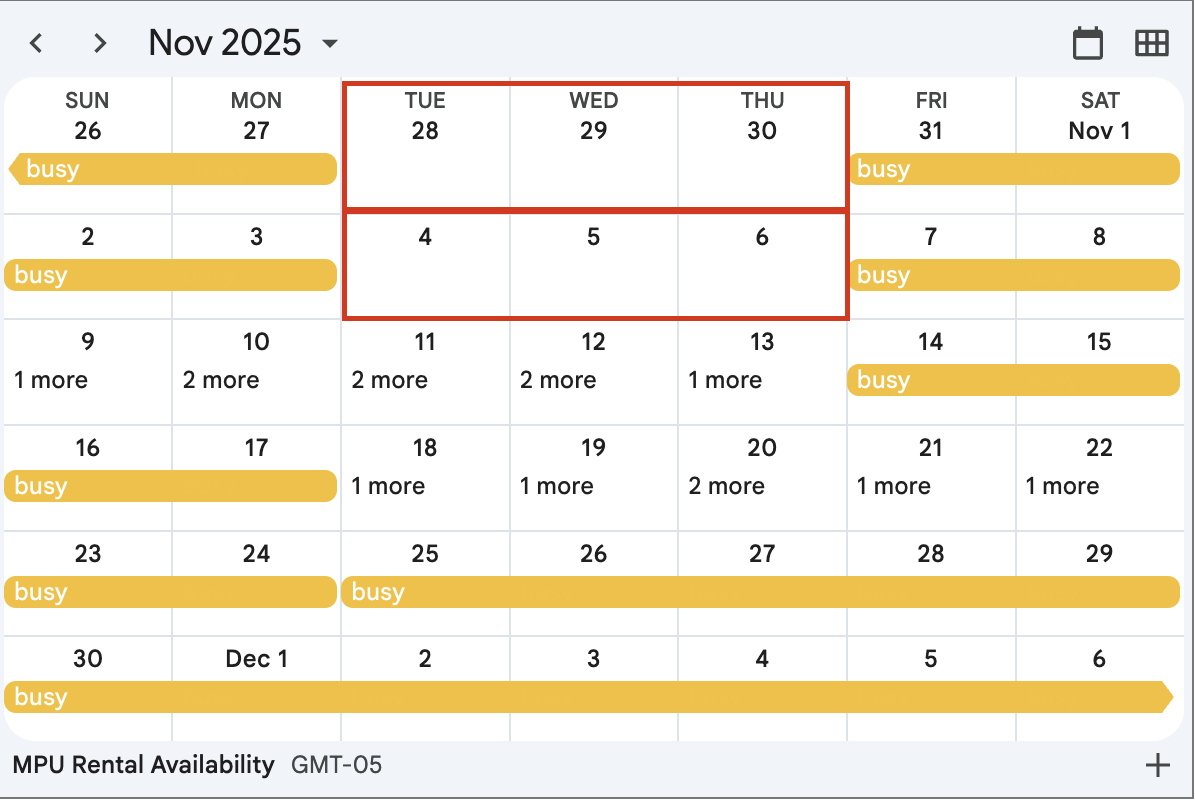
Task: Show "2 more" events on November 11
Action: point(389,380)
